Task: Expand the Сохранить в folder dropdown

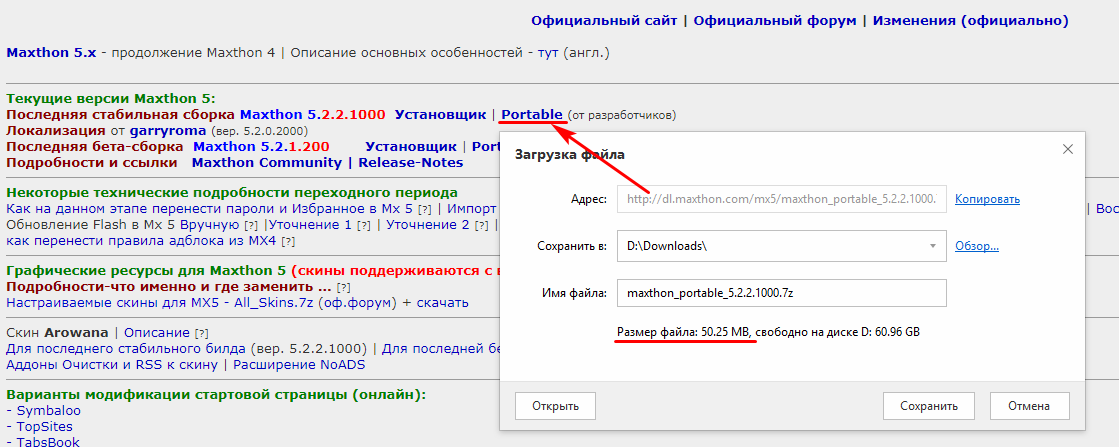Action: (x=932, y=246)
